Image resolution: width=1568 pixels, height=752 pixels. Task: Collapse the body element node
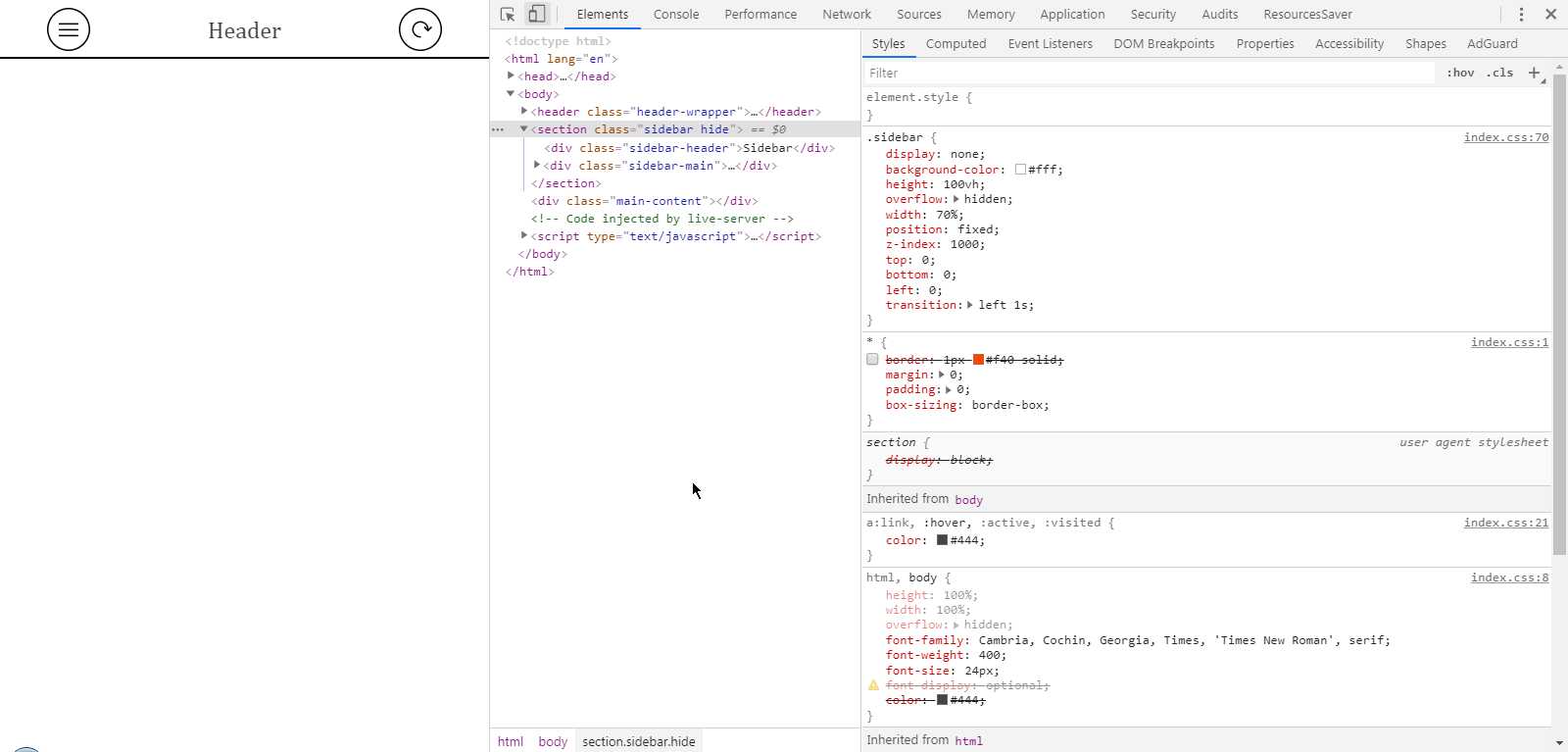511,93
